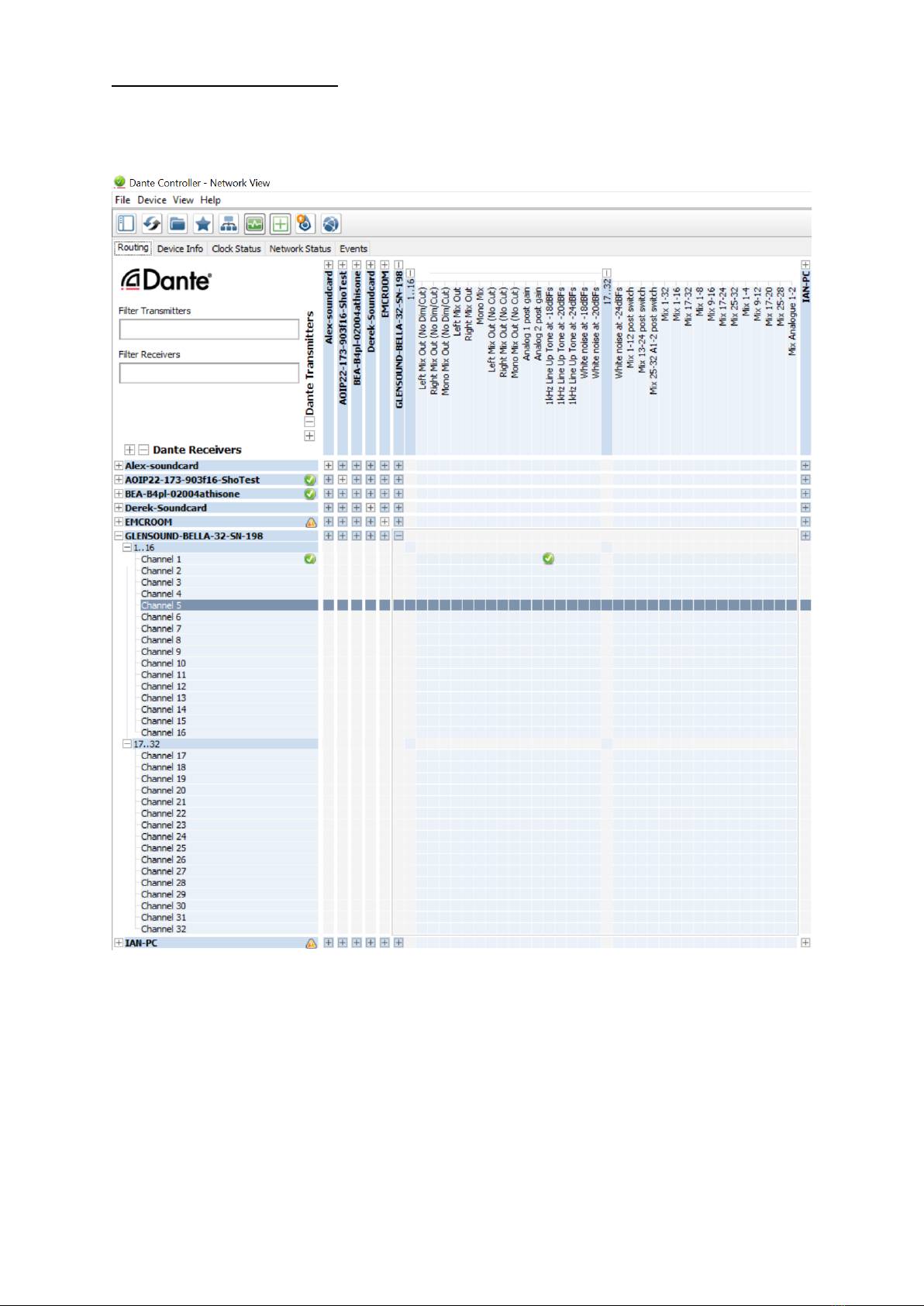Screen dimensions: 924x1306
Task: Open the Device menu
Action: (x=152, y=200)
